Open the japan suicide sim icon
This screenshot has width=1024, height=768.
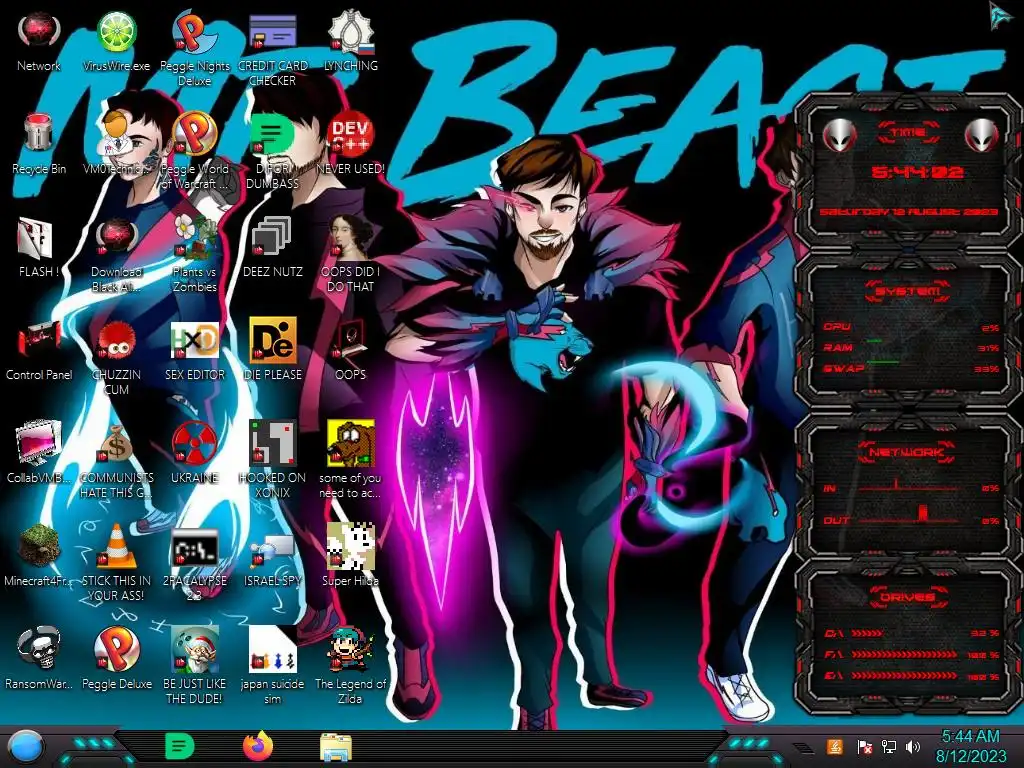(272, 648)
